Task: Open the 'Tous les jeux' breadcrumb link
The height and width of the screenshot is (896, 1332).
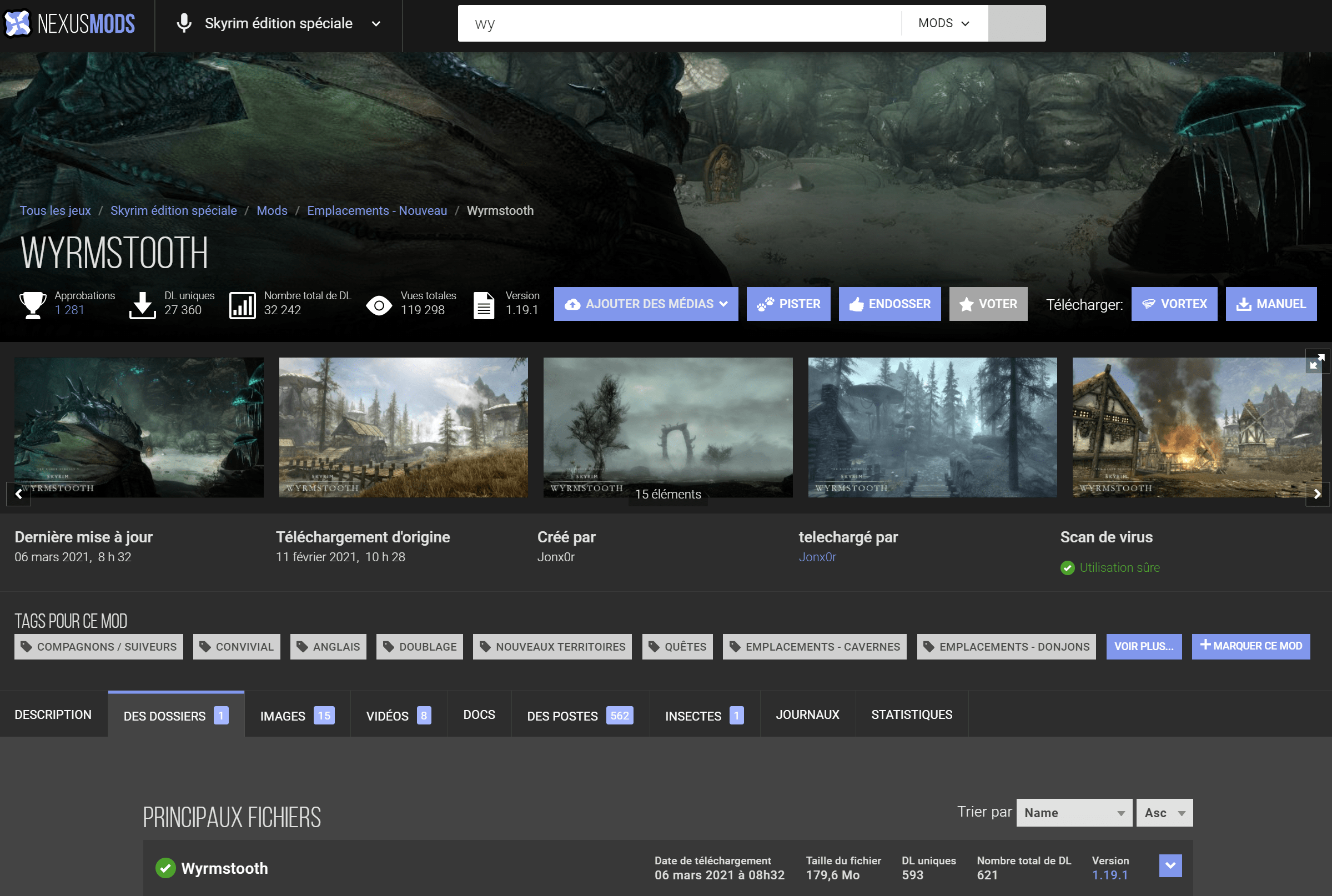Action: tap(56, 210)
